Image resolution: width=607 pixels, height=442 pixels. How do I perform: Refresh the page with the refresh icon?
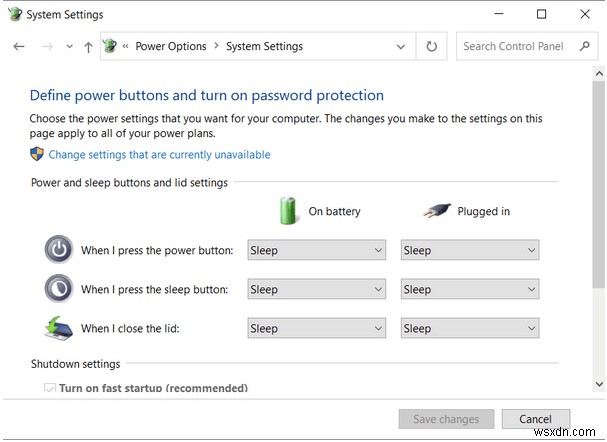coord(432,46)
